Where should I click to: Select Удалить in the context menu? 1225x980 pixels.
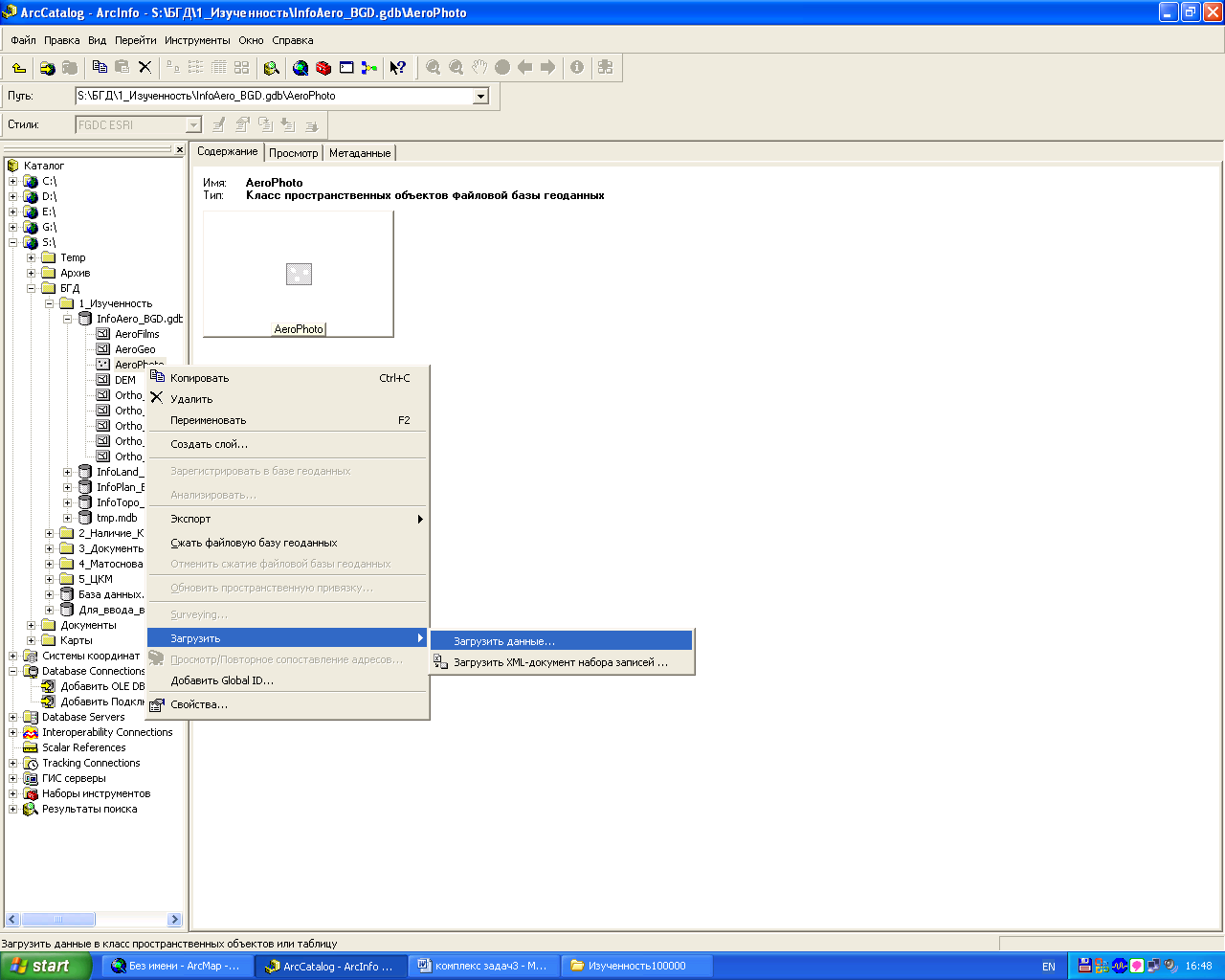point(287,399)
